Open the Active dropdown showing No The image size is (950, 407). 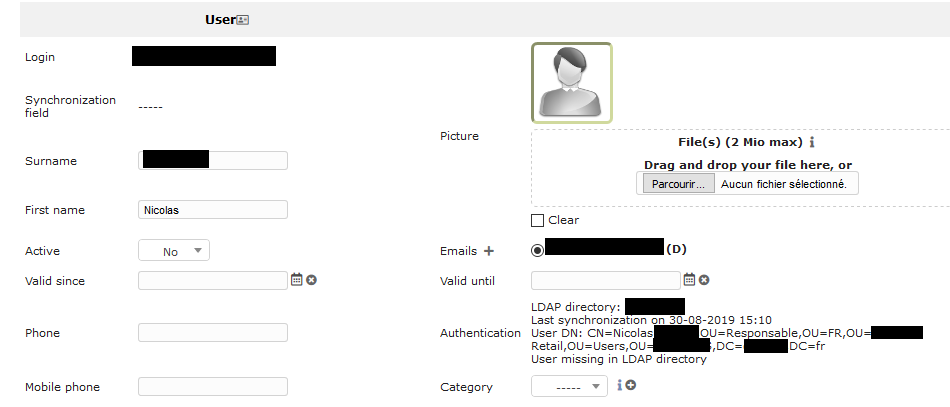click(174, 251)
